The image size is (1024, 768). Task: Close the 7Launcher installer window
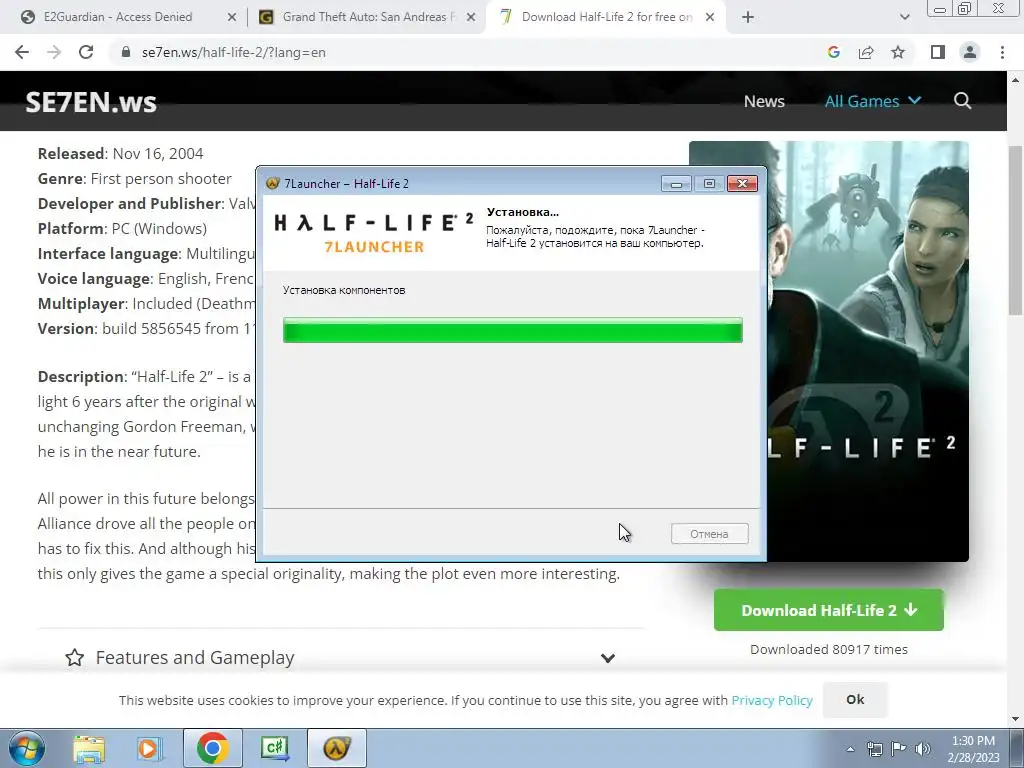click(x=743, y=184)
